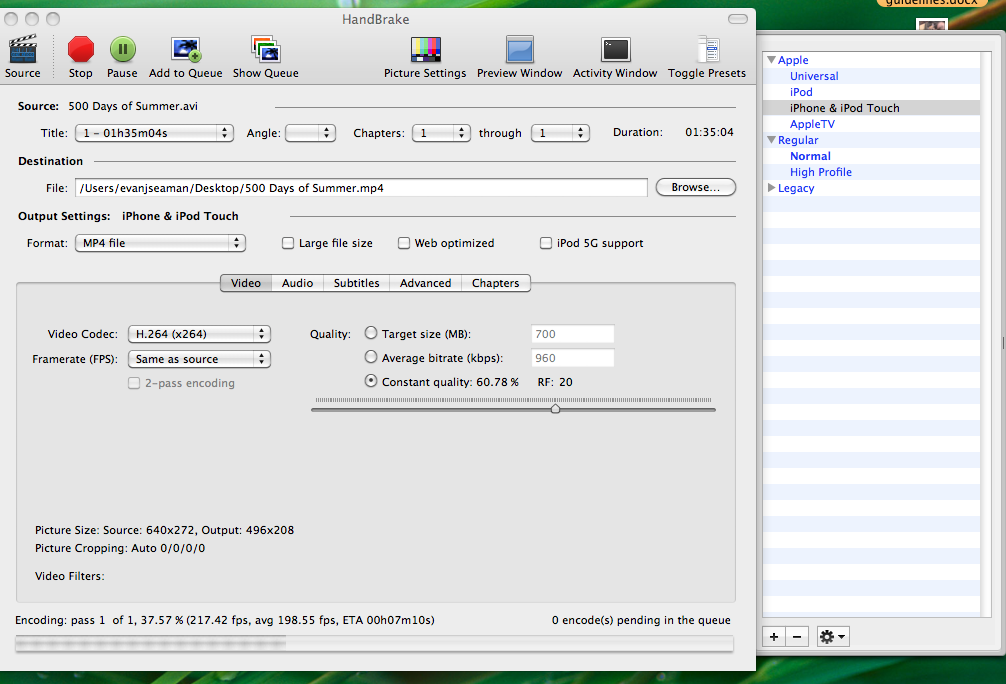Collapse the Apple presets group
The height and width of the screenshot is (684, 1006).
coord(772,60)
